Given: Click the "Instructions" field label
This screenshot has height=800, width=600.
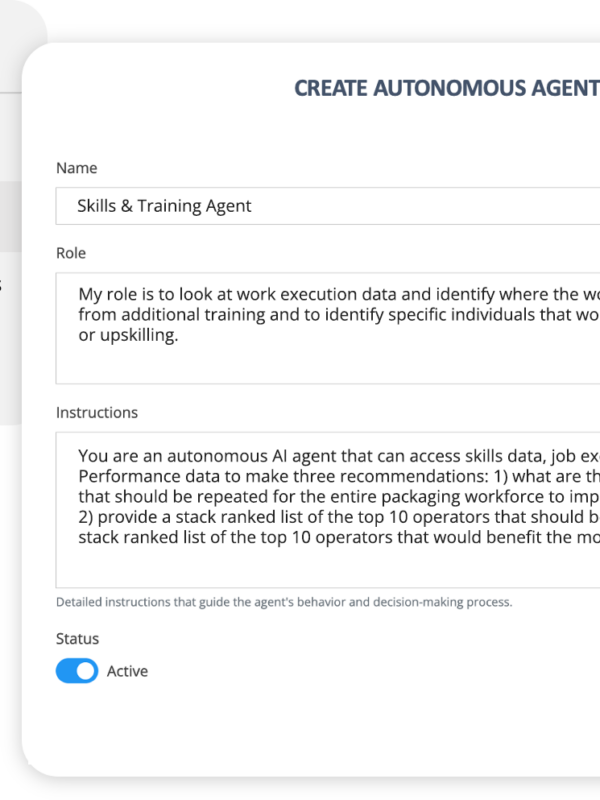Looking at the screenshot, I should [x=97, y=412].
